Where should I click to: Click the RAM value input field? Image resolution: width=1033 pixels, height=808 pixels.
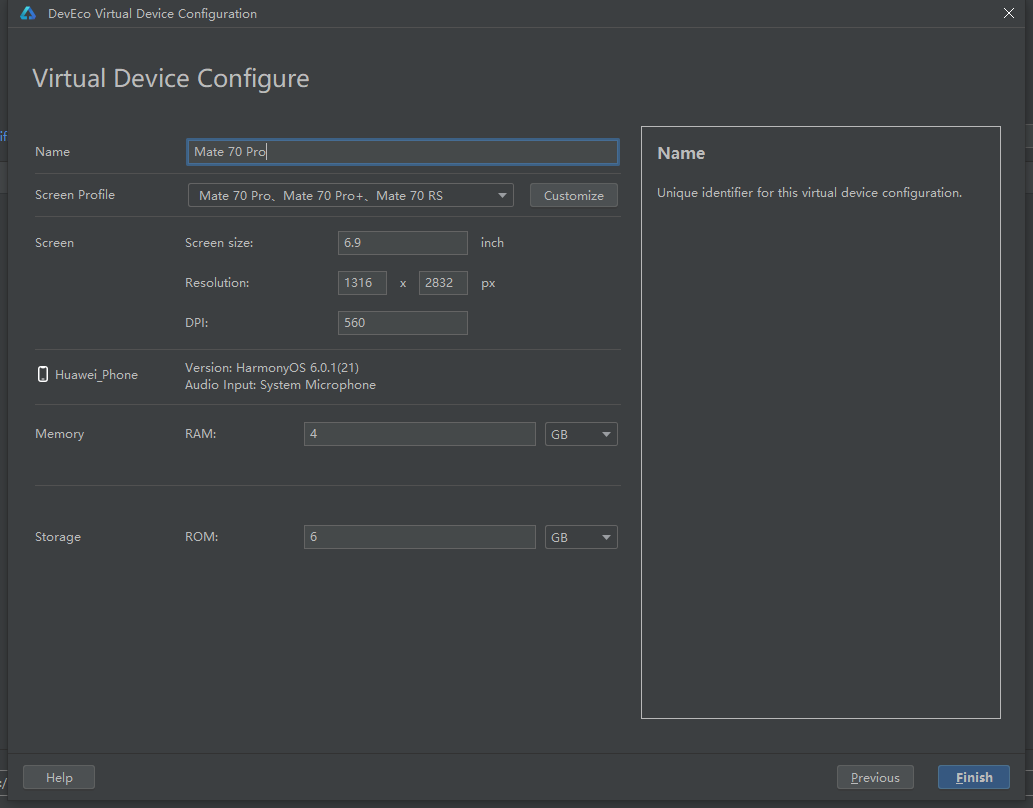(x=420, y=434)
